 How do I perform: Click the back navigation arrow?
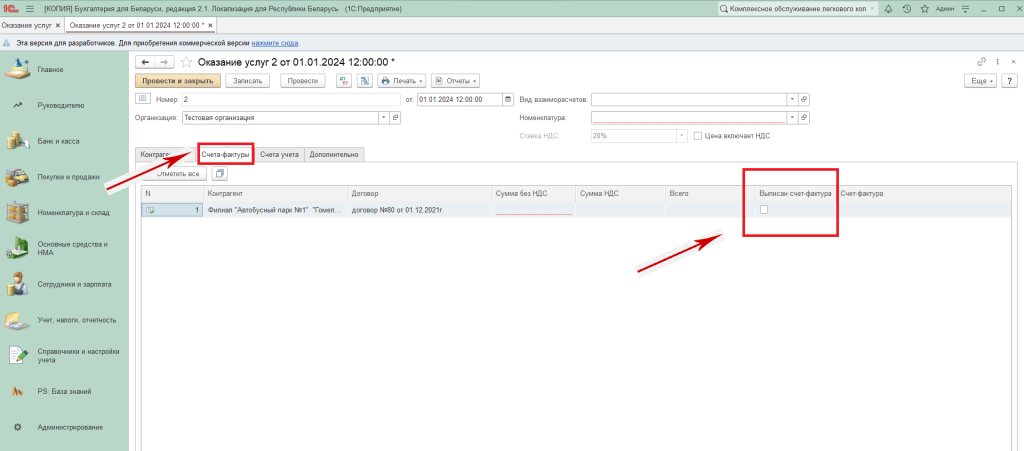146,62
